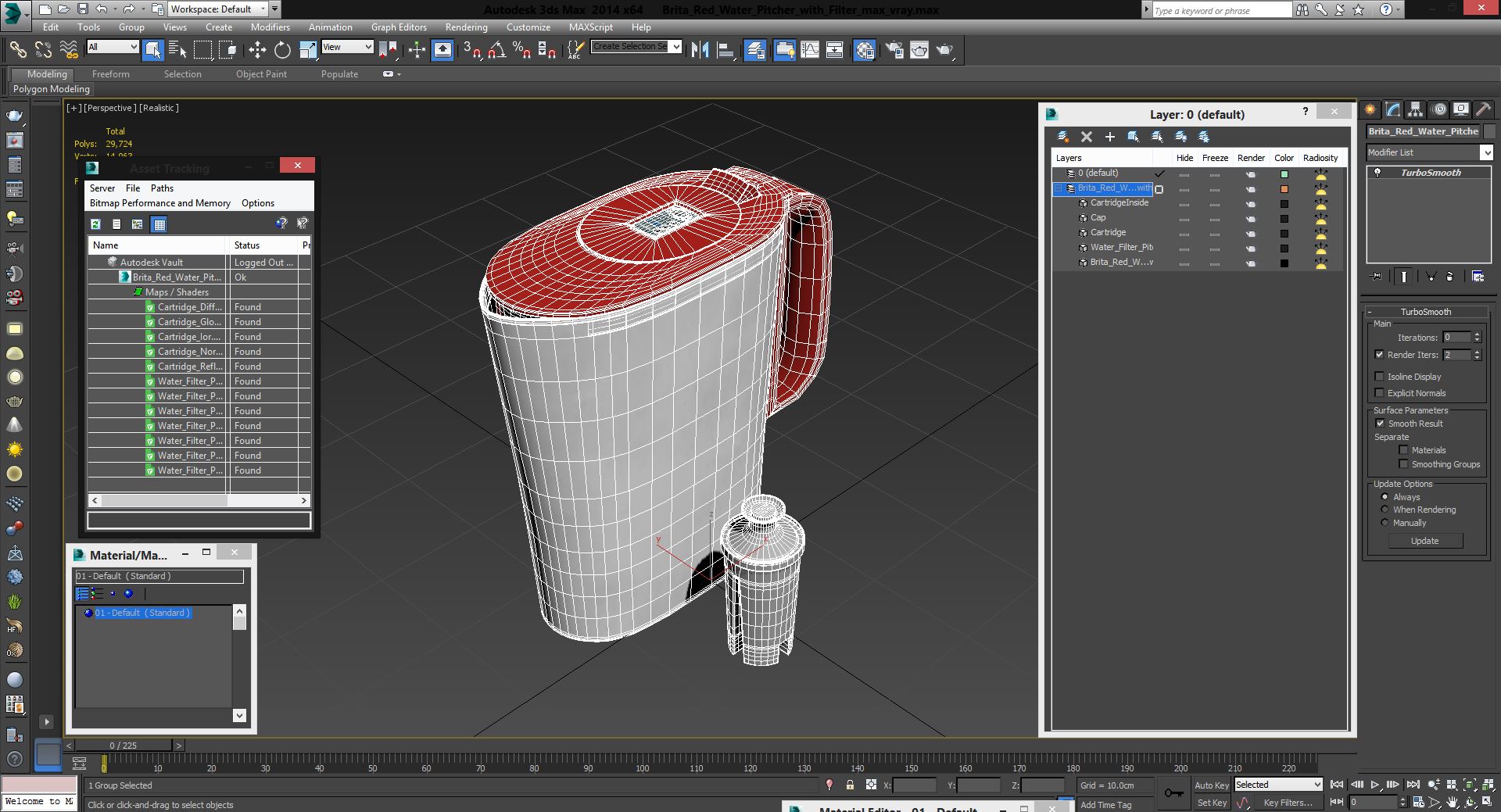Toggle selection lock padlock in status bar

[x=850, y=785]
